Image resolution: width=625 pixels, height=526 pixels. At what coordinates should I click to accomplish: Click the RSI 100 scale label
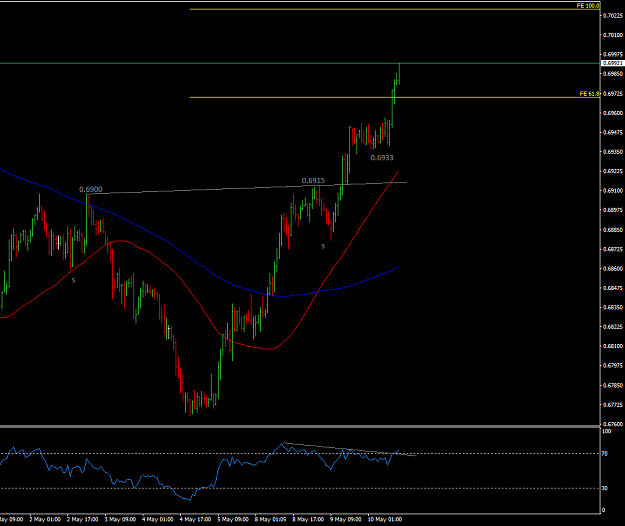[606, 431]
